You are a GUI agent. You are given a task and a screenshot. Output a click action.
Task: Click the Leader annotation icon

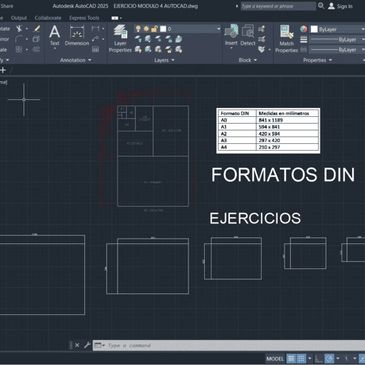click(x=95, y=39)
